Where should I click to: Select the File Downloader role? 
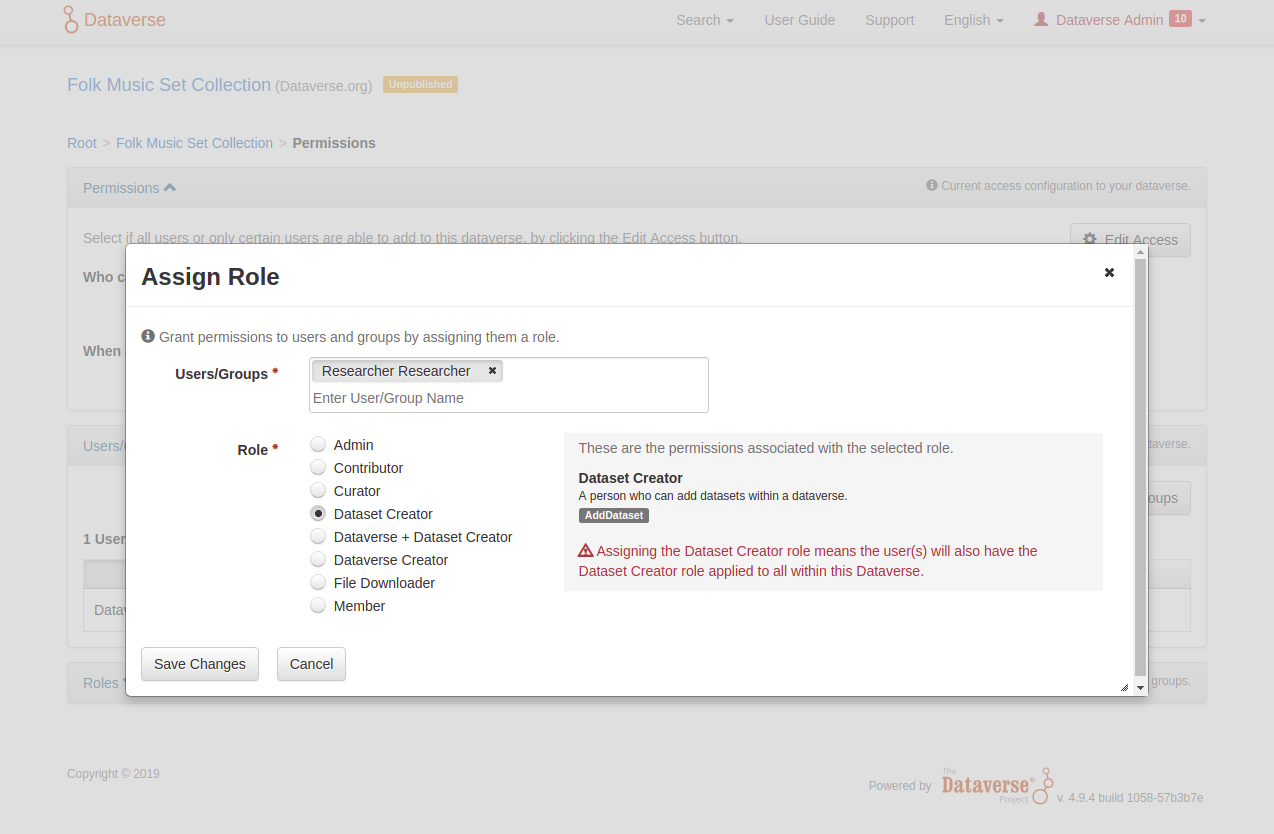click(318, 583)
